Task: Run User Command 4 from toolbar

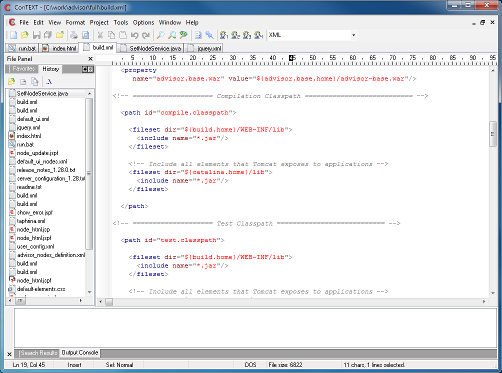Action: [259, 35]
